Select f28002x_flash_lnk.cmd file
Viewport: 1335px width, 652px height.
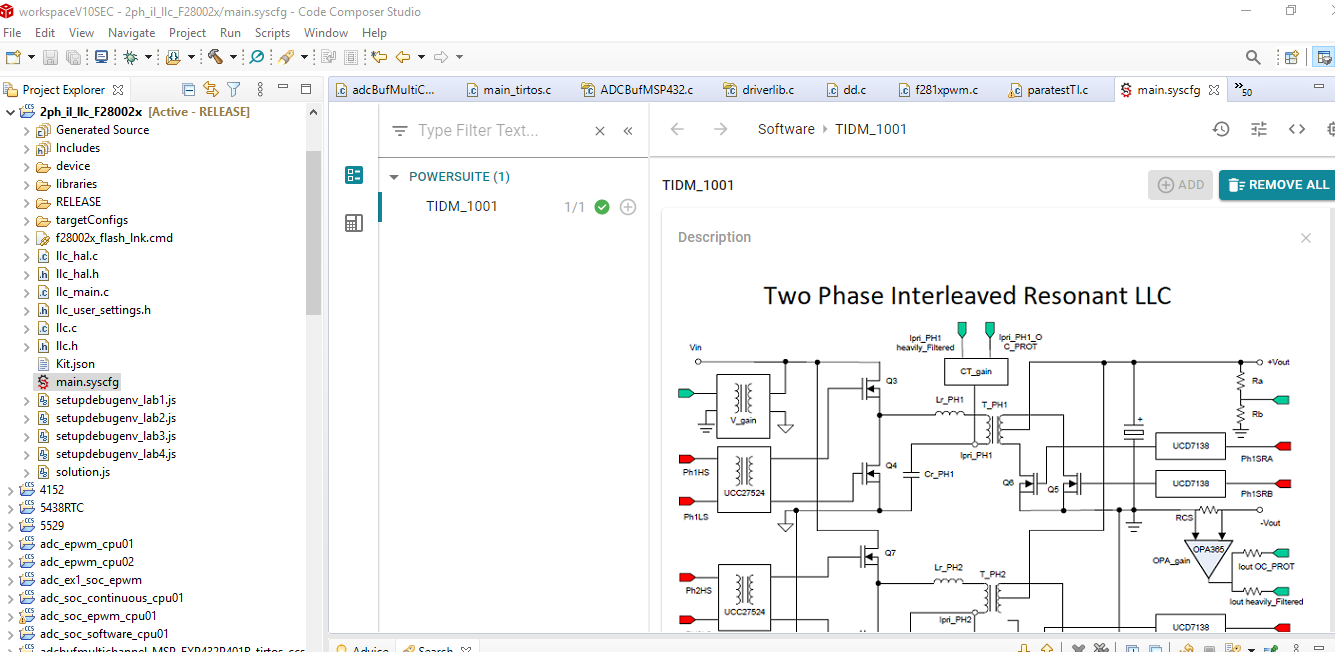(x=114, y=238)
